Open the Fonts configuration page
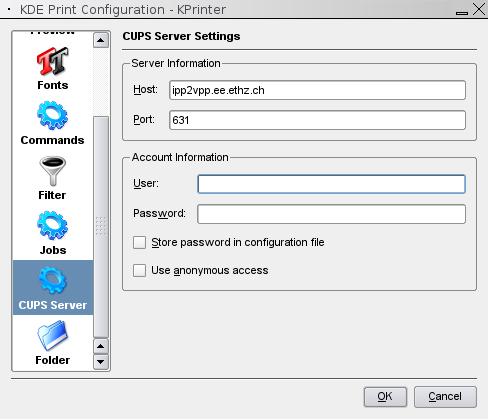Viewport: 488px width, 419px height. click(53, 68)
